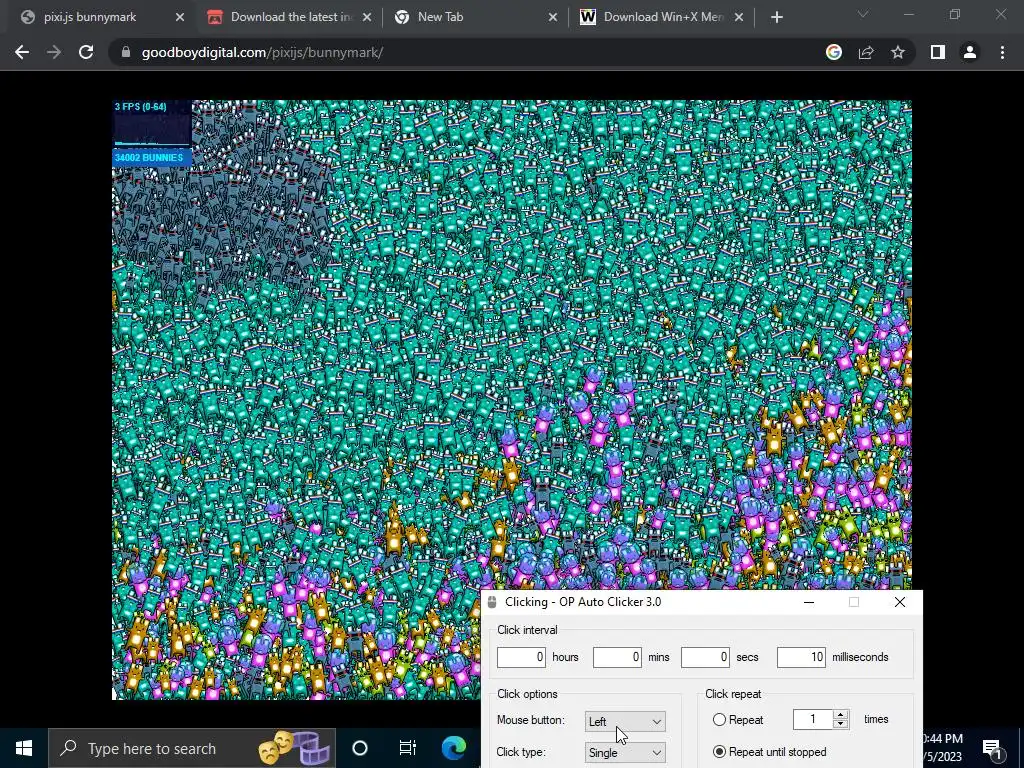The image size is (1024, 768).
Task: Switch to Download Win+X Menu tab
Action: tap(660, 18)
